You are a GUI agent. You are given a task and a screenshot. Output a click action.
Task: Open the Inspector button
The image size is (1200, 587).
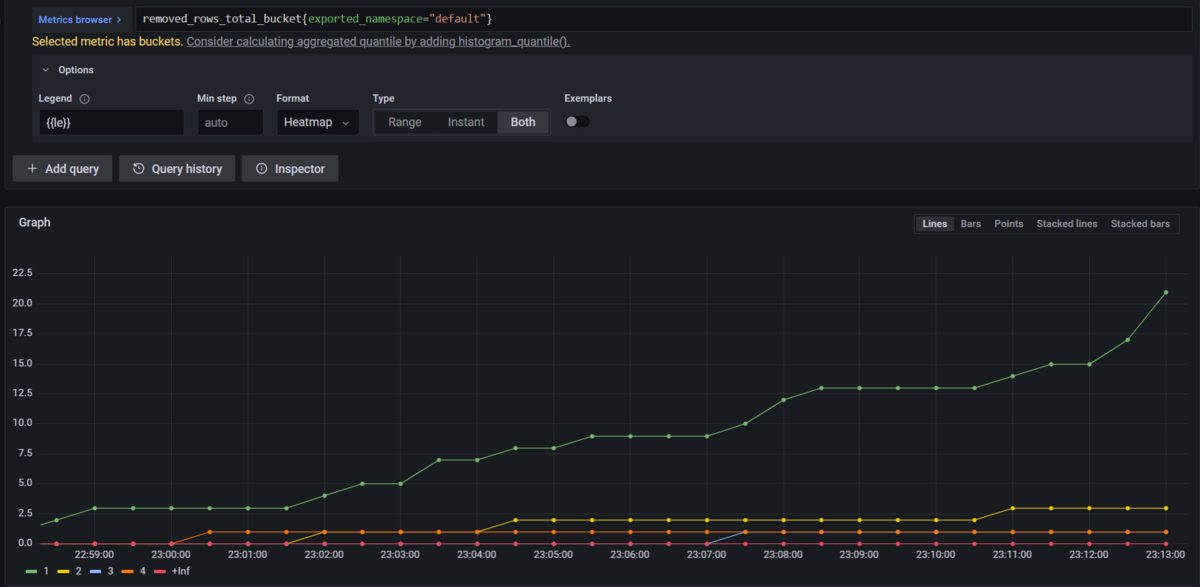click(290, 169)
